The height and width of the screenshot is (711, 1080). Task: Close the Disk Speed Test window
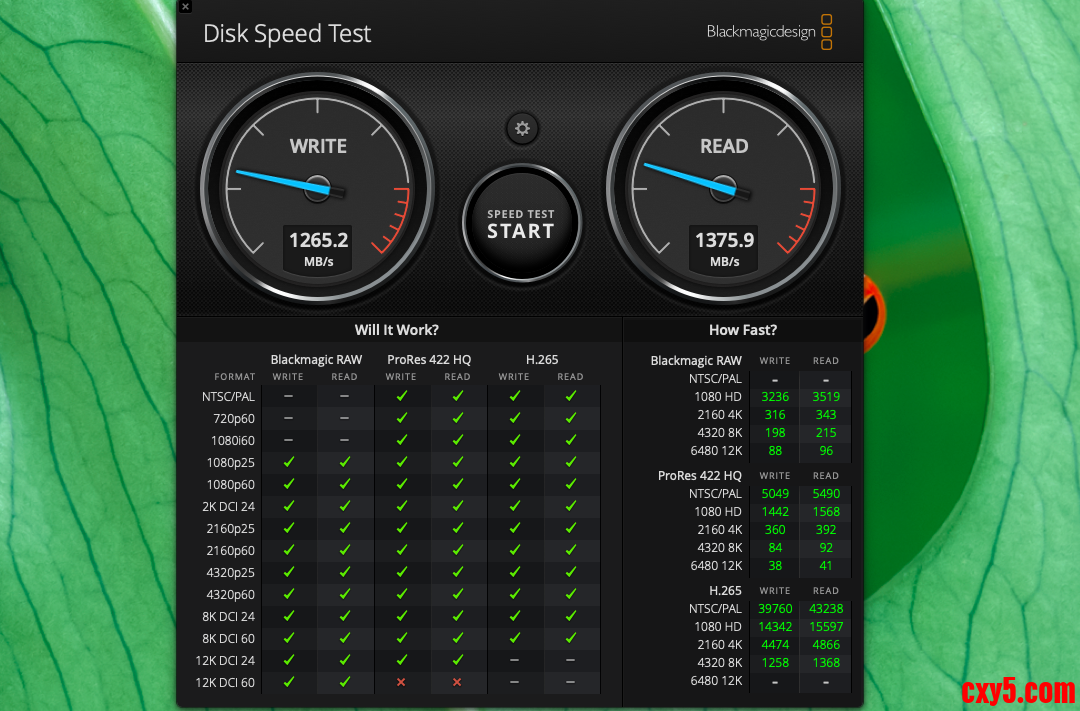[x=185, y=7]
